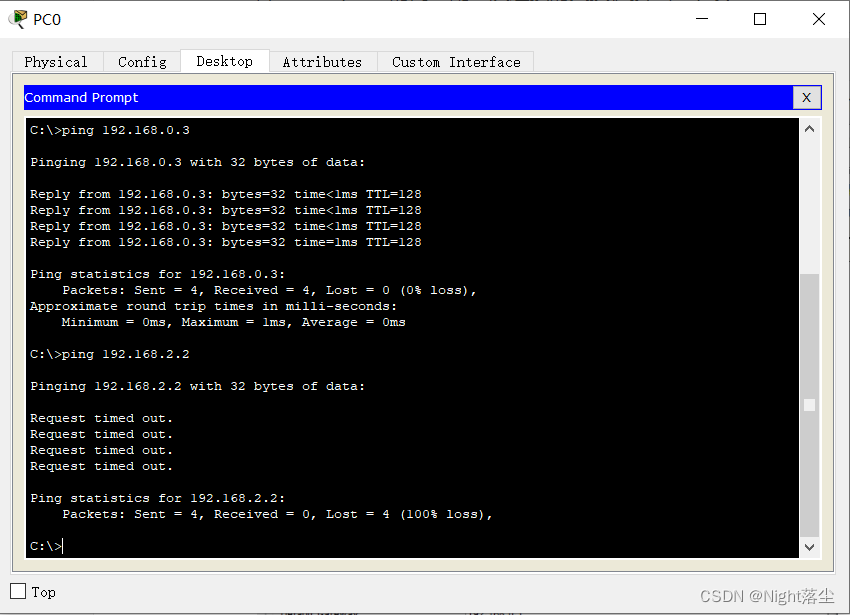Click the C:\> prompt input line
The width and height of the screenshot is (850, 615).
(x=47, y=546)
